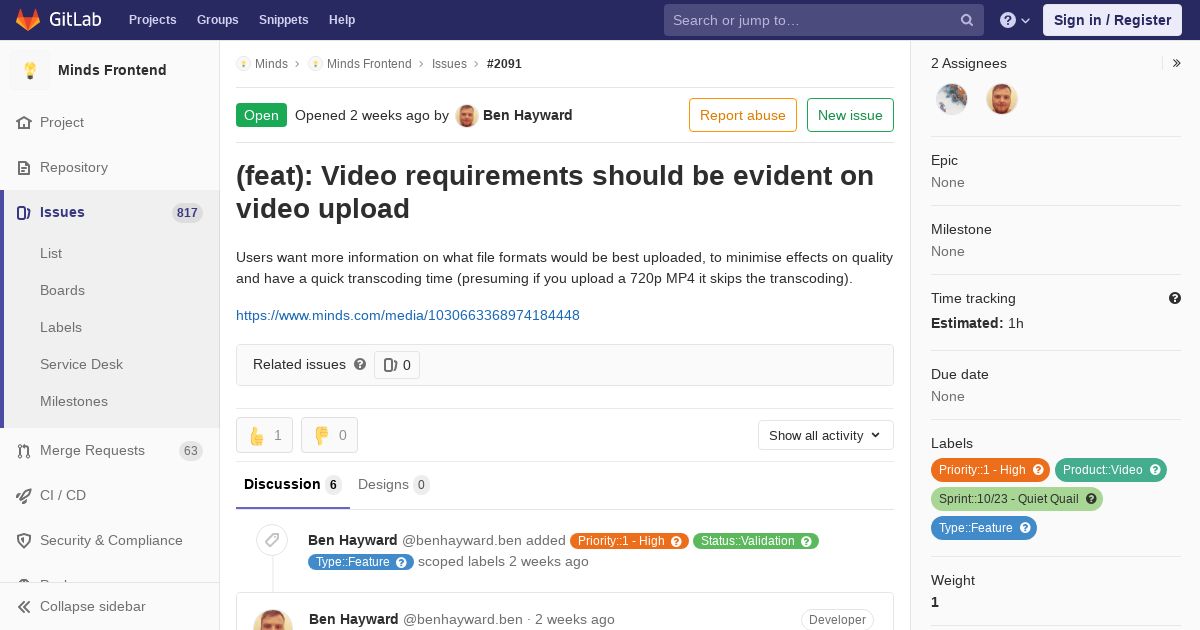Image resolution: width=1200 pixels, height=630 pixels.
Task: Toggle the thumbs up reaction
Action: [264, 435]
